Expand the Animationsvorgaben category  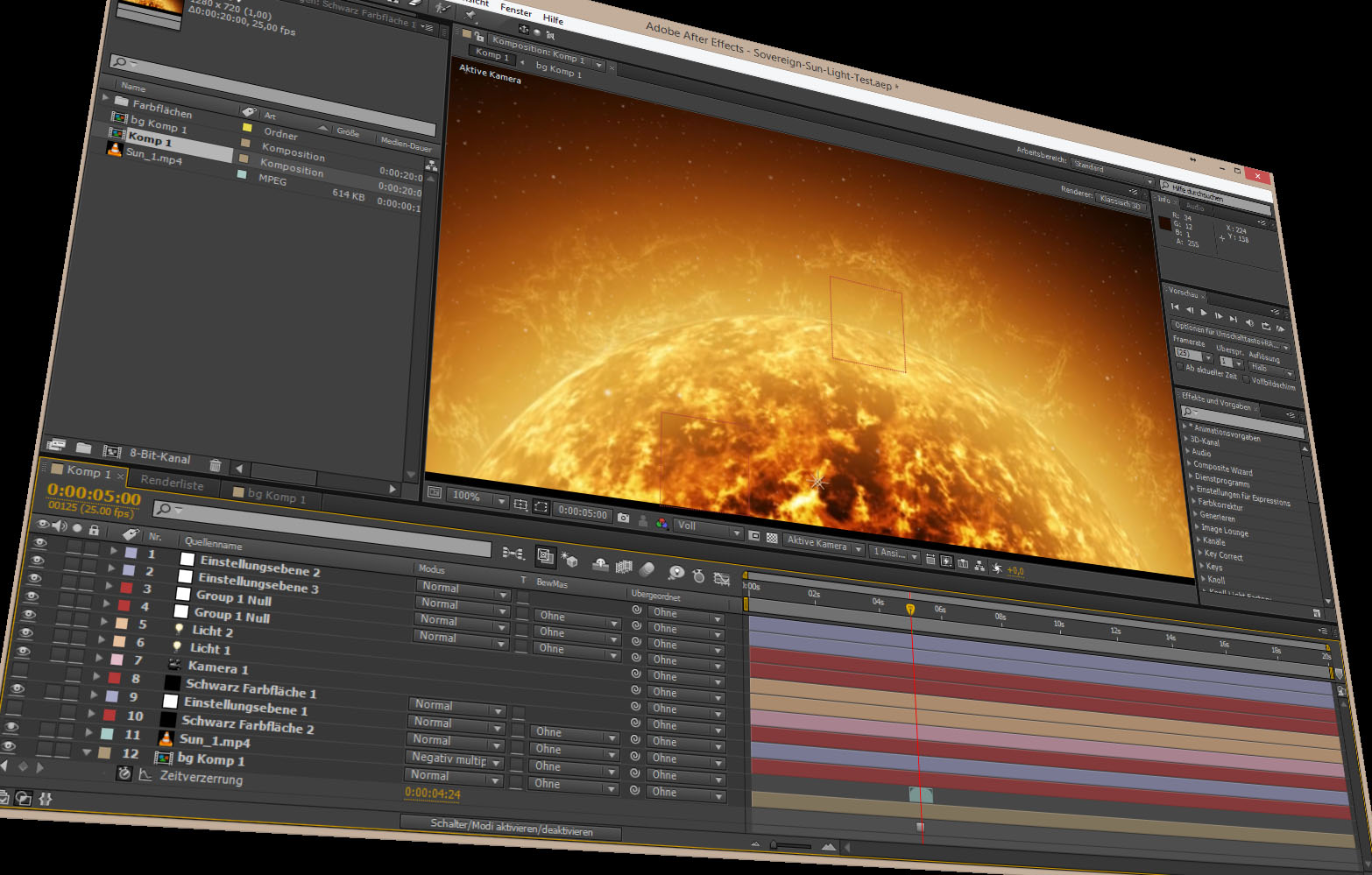1186,427
